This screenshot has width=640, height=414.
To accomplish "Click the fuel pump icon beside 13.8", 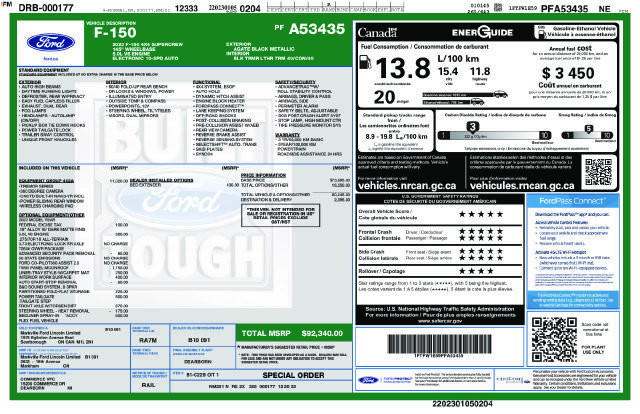I will point(365,62).
